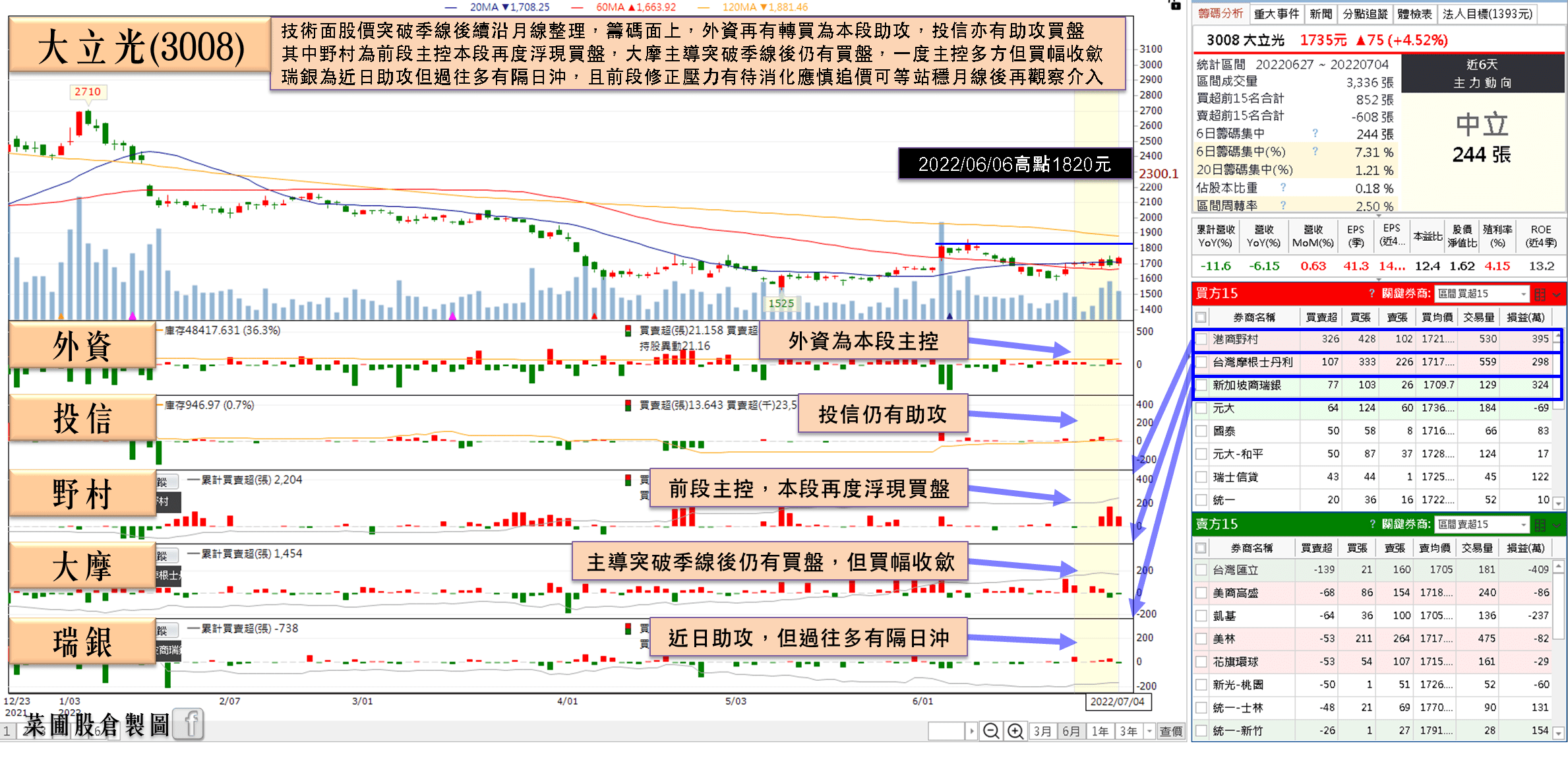Check the select-all box in 賣方15 header

[1201, 548]
